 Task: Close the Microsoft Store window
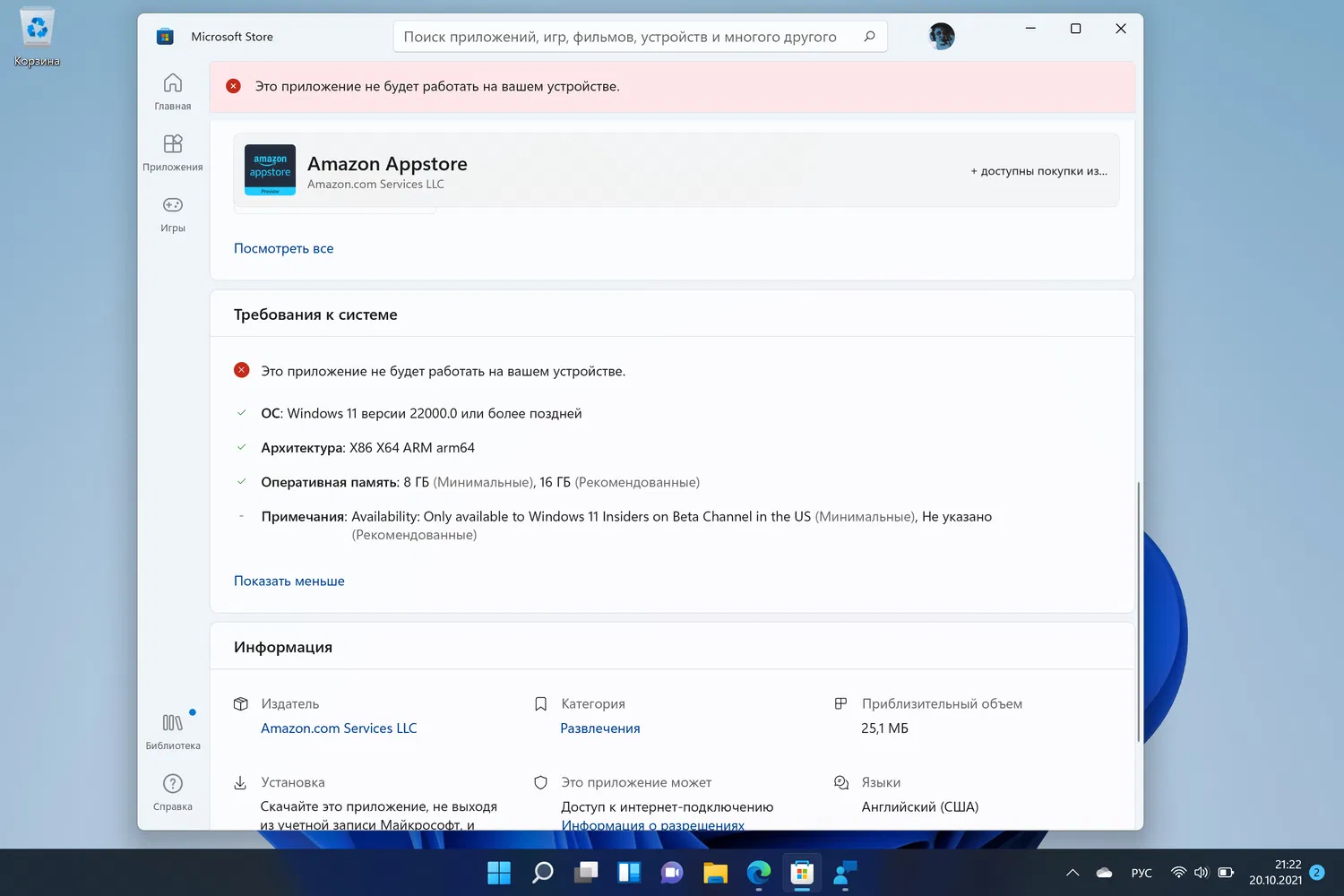pyautogui.click(x=1120, y=29)
